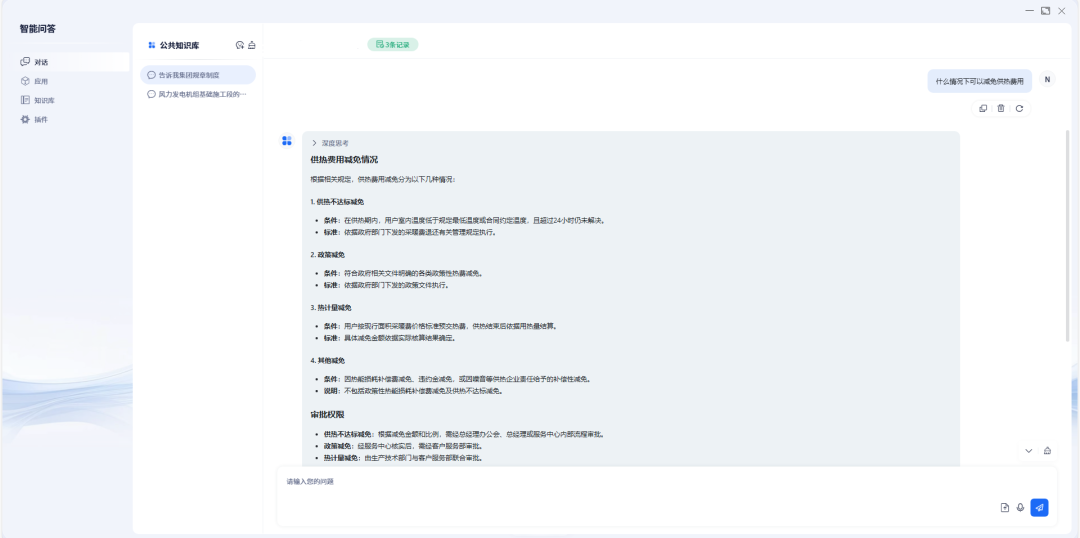The image size is (1080, 538).
Task: Click the N user avatar
Action: pyautogui.click(x=1047, y=80)
